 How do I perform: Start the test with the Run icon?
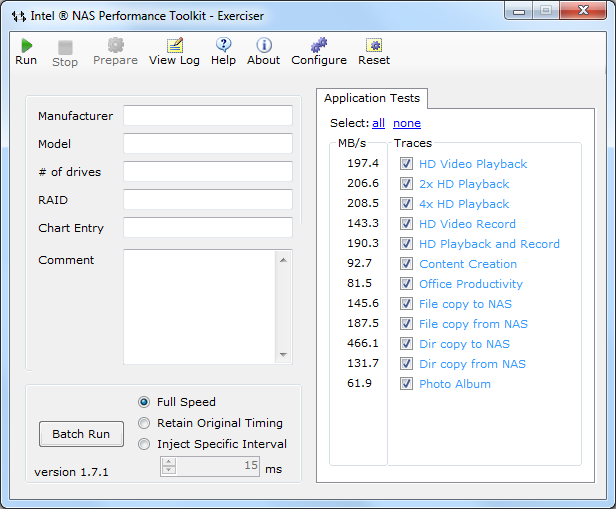(26, 46)
